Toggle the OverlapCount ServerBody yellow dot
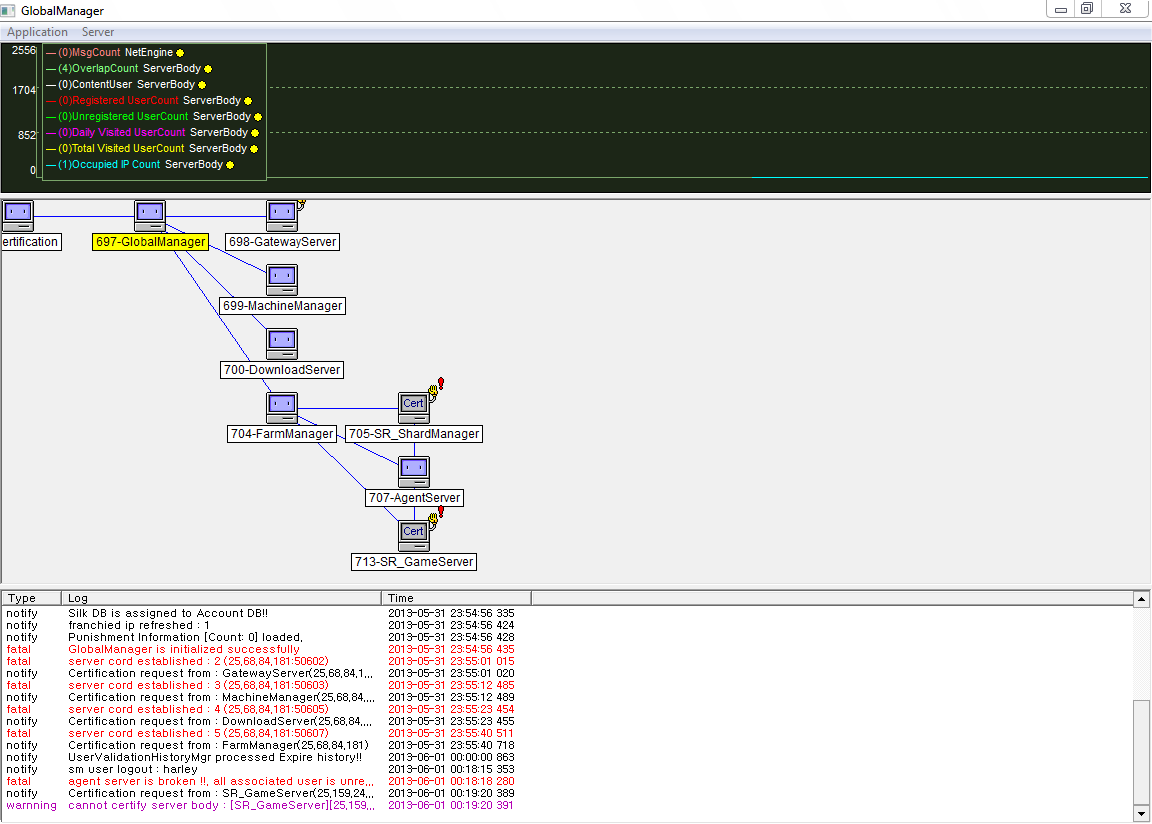The image size is (1152, 824). 208,69
